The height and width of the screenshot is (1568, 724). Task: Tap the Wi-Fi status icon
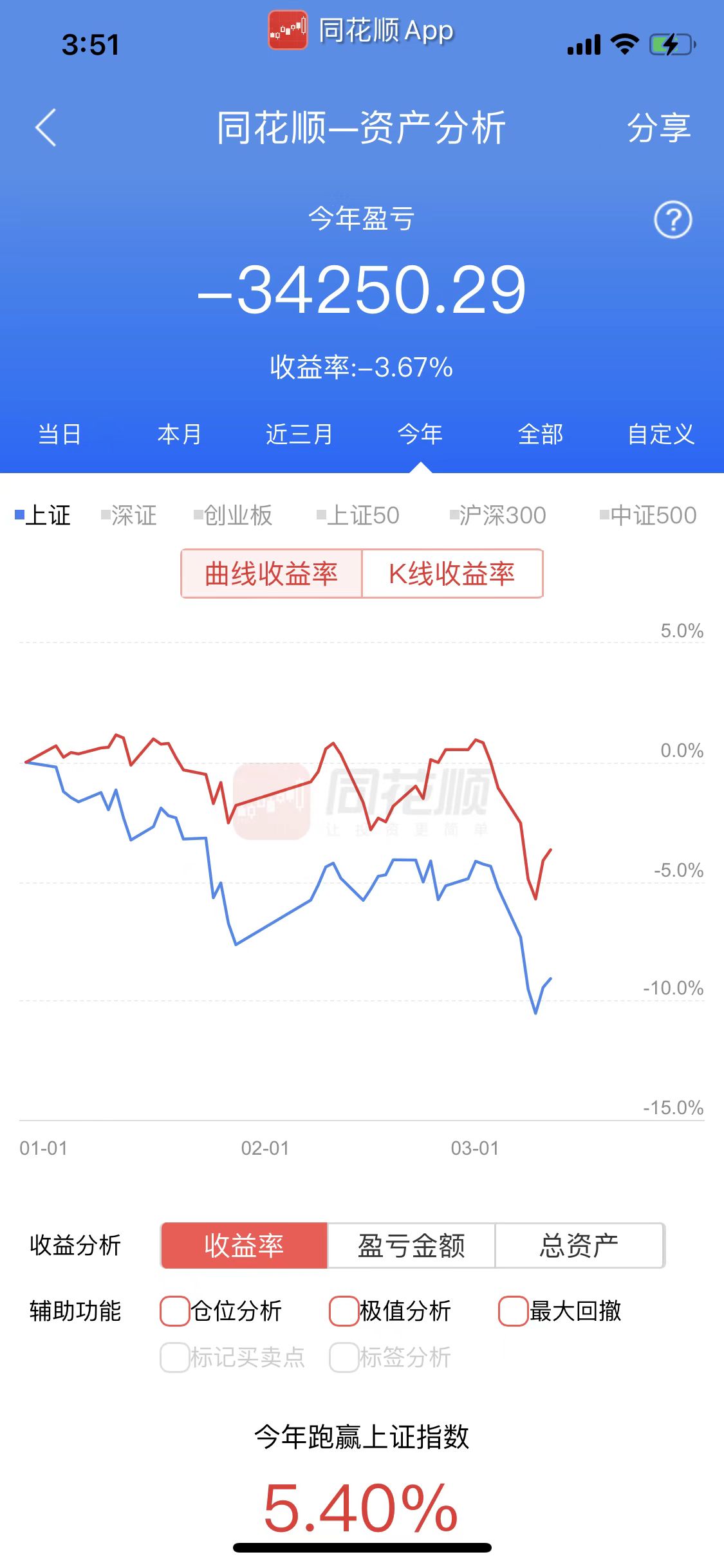pos(624,44)
